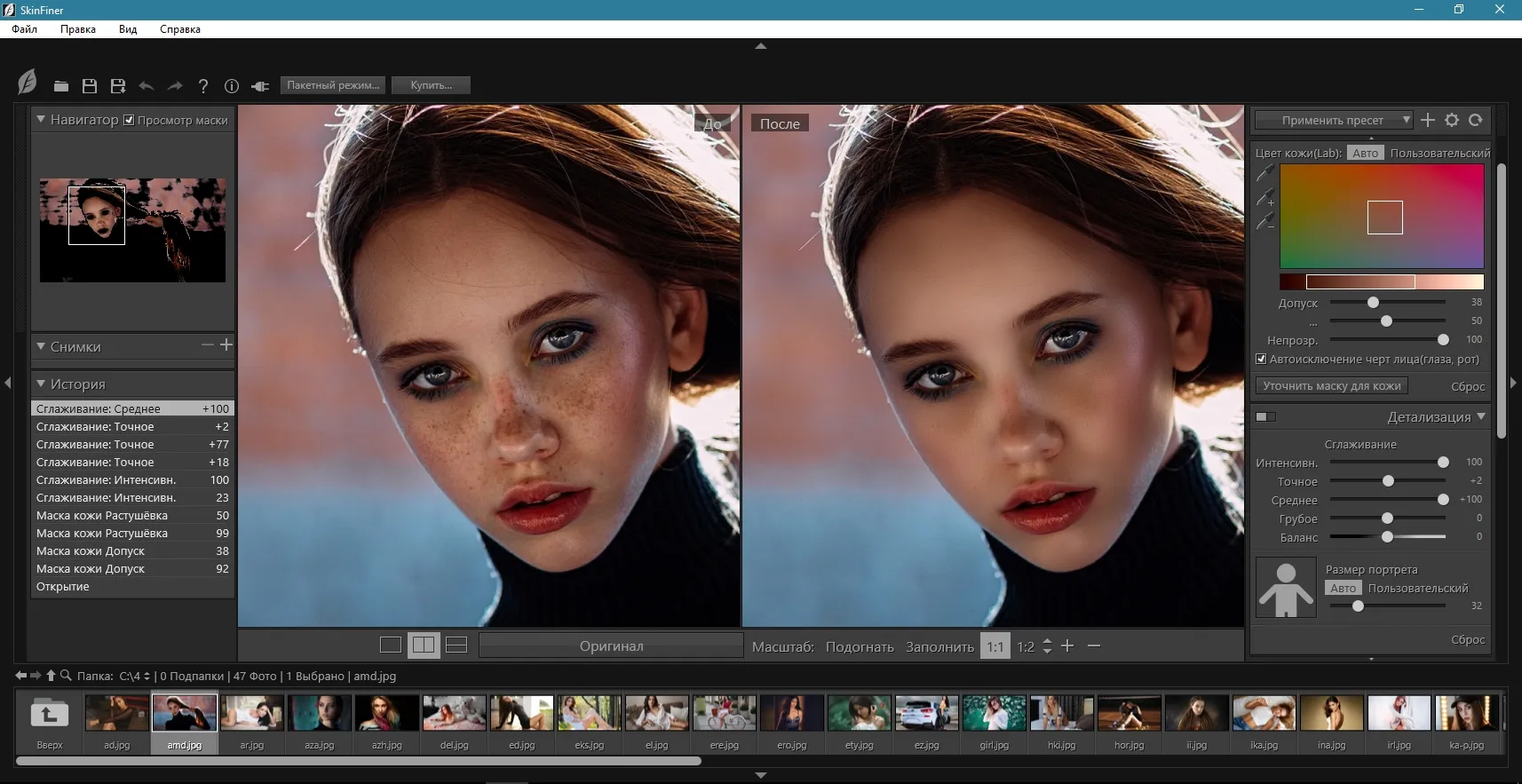Toggle Автоисключение черт лица checkbox

click(x=1261, y=359)
